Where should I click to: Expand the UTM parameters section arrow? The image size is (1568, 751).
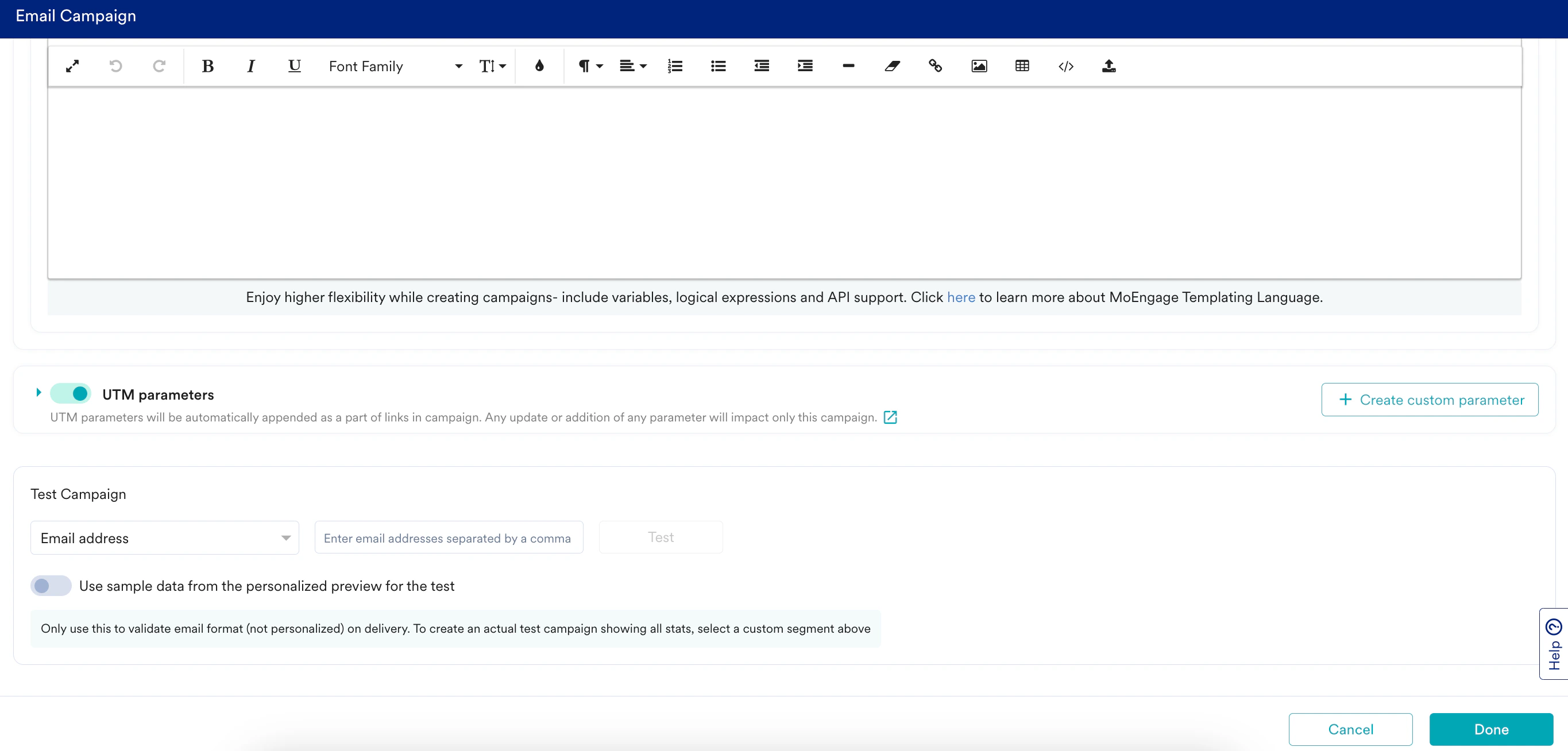(x=38, y=393)
